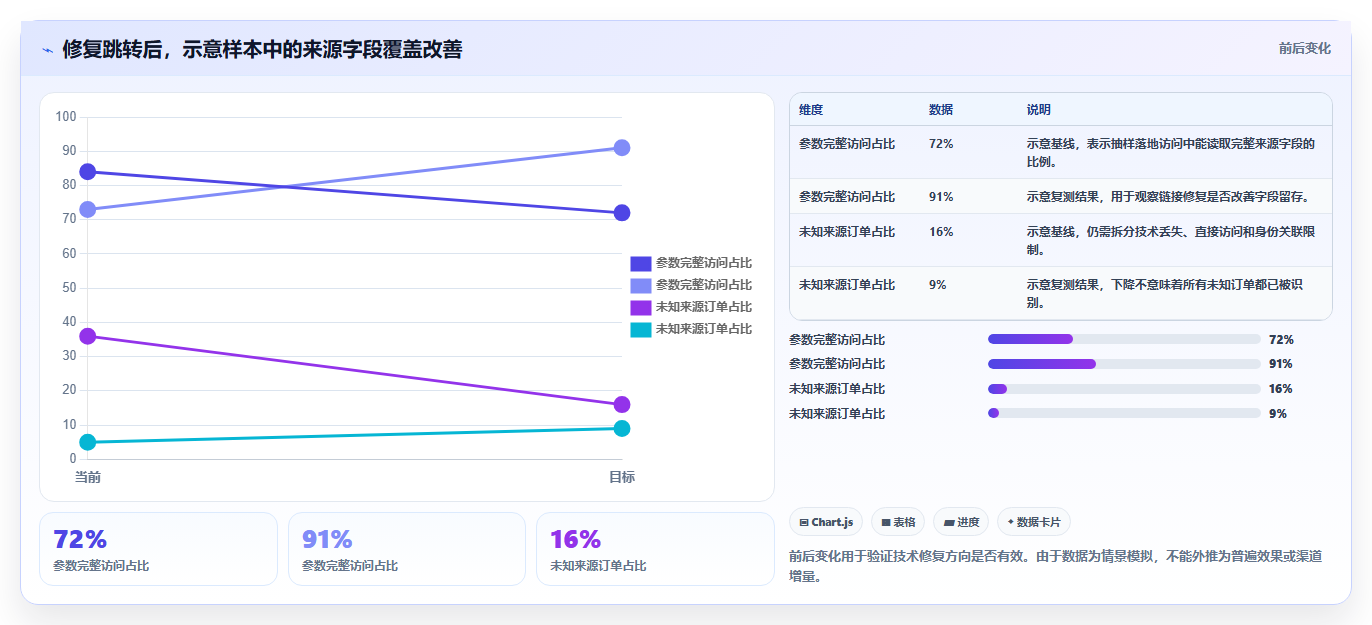Image resolution: width=1372 pixels, height=625 pixels.
Task: Click the 目标 x-axis label
Action: [622, 477]
